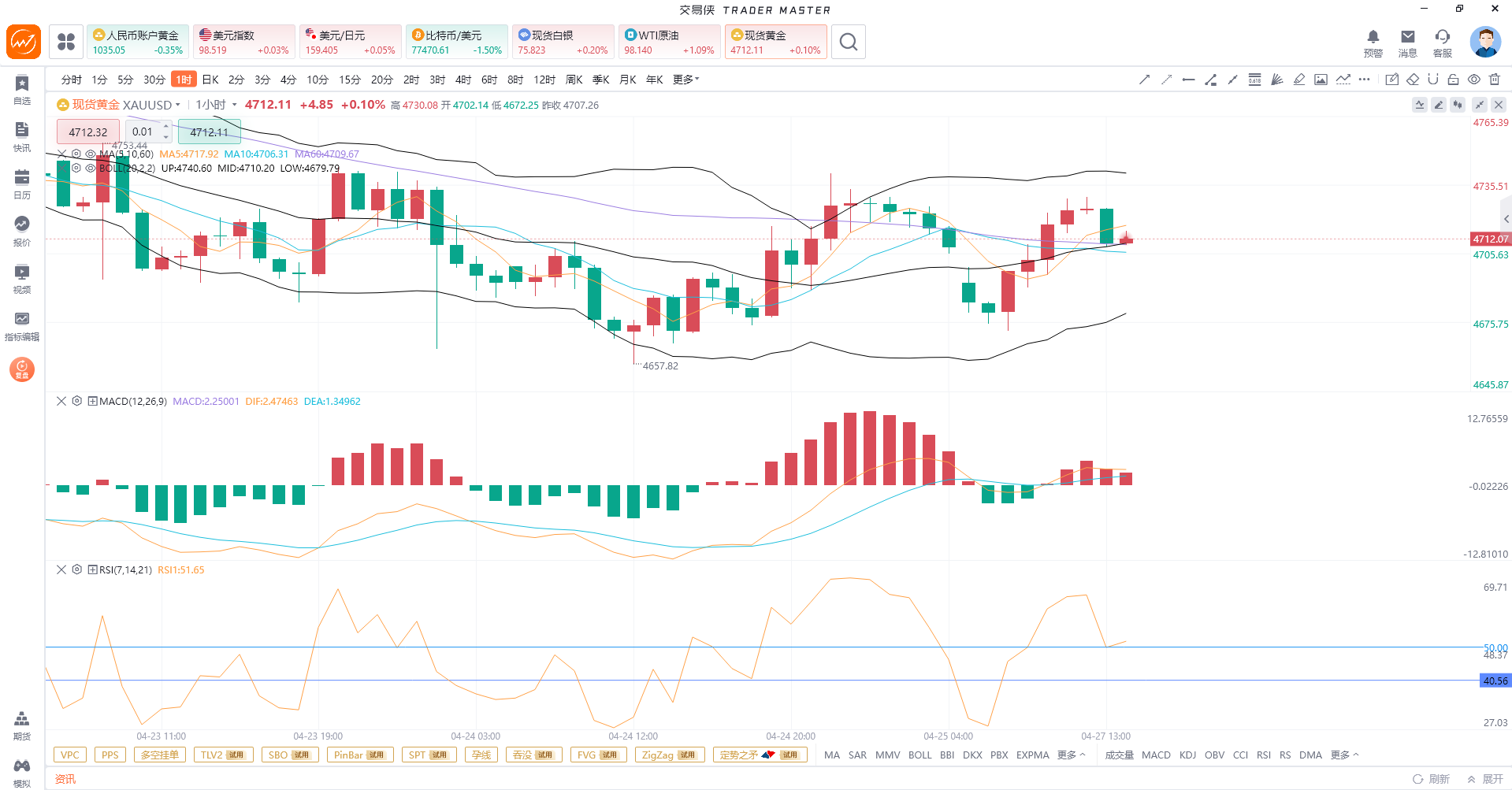Expand the 更多 timeframe options menu
Screen dimensions: 1512x790
pos(685,80)
